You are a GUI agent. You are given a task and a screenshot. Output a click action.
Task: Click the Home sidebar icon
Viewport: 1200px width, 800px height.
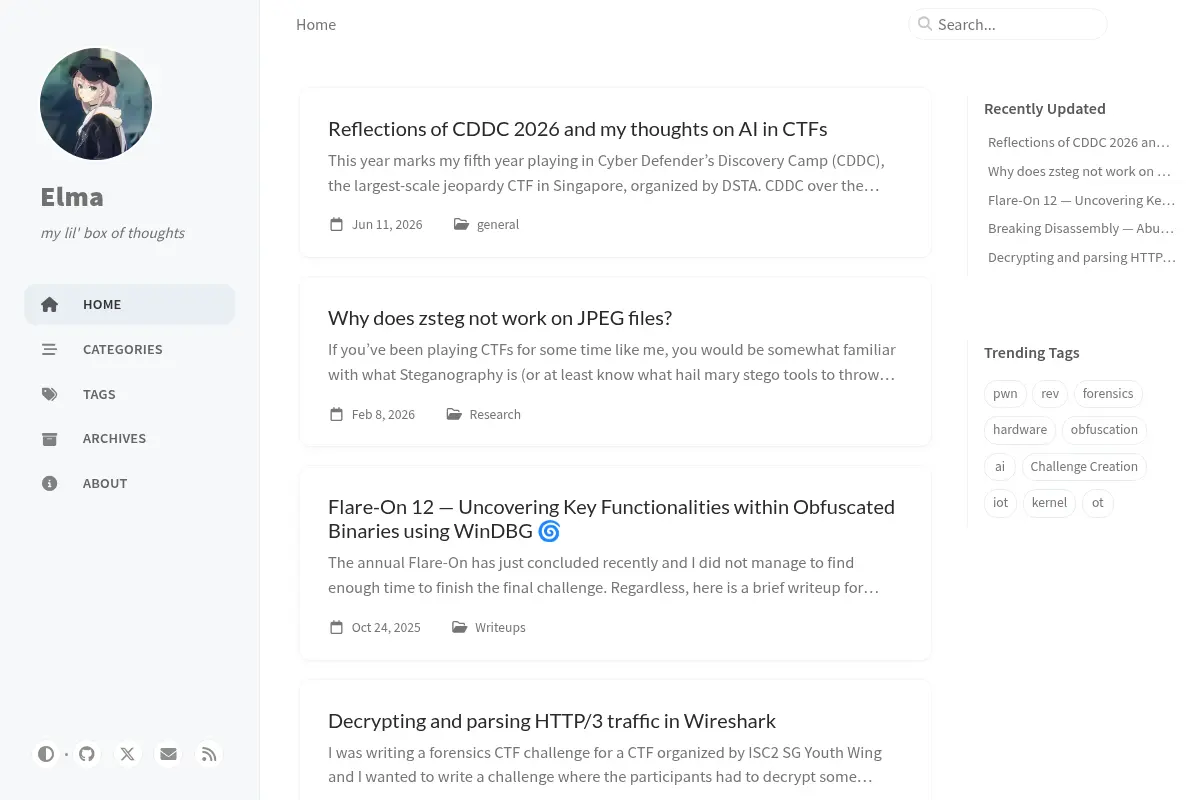50,305
